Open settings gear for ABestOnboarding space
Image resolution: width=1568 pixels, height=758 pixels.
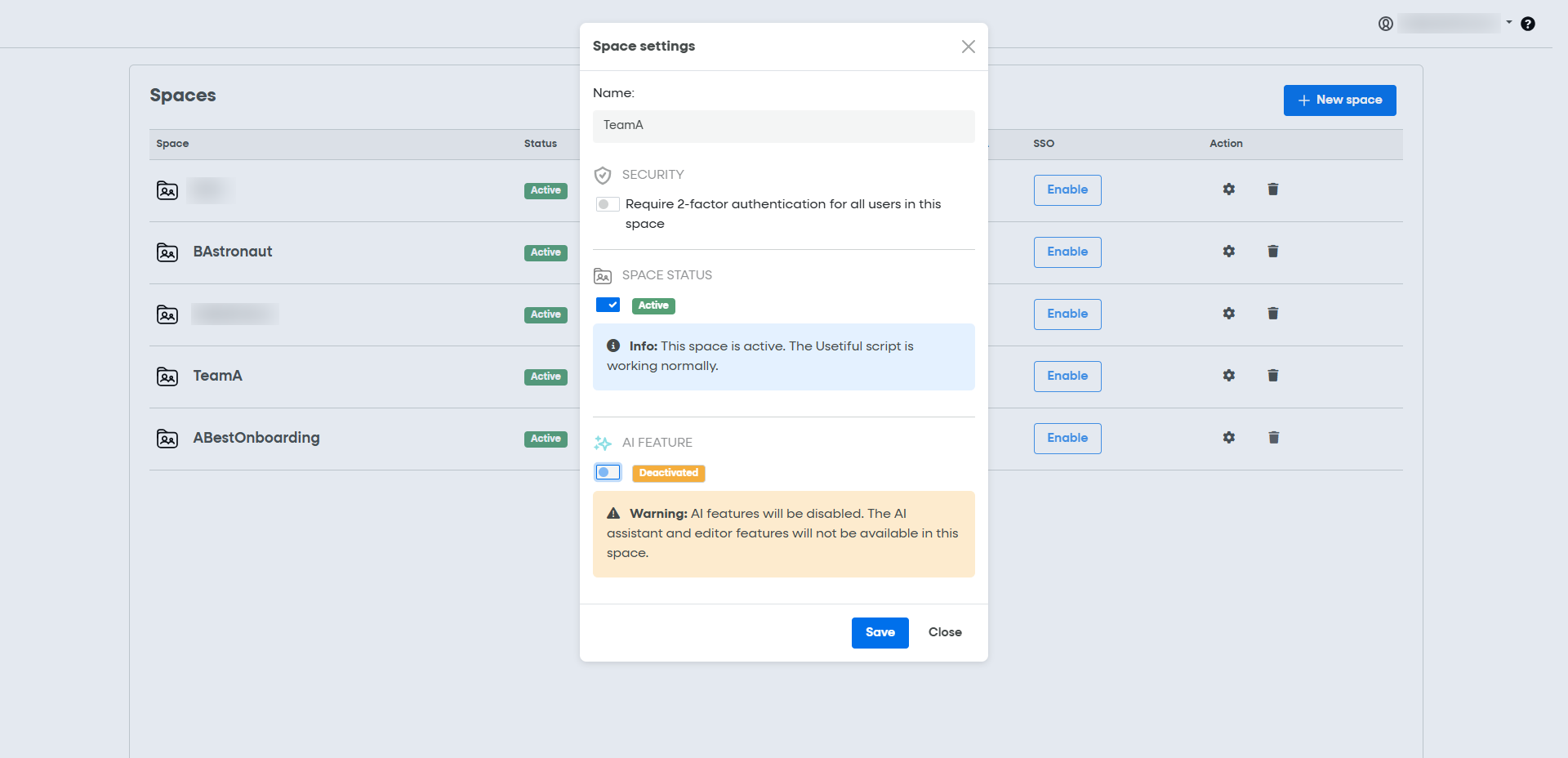click(x=1228, y=438)
